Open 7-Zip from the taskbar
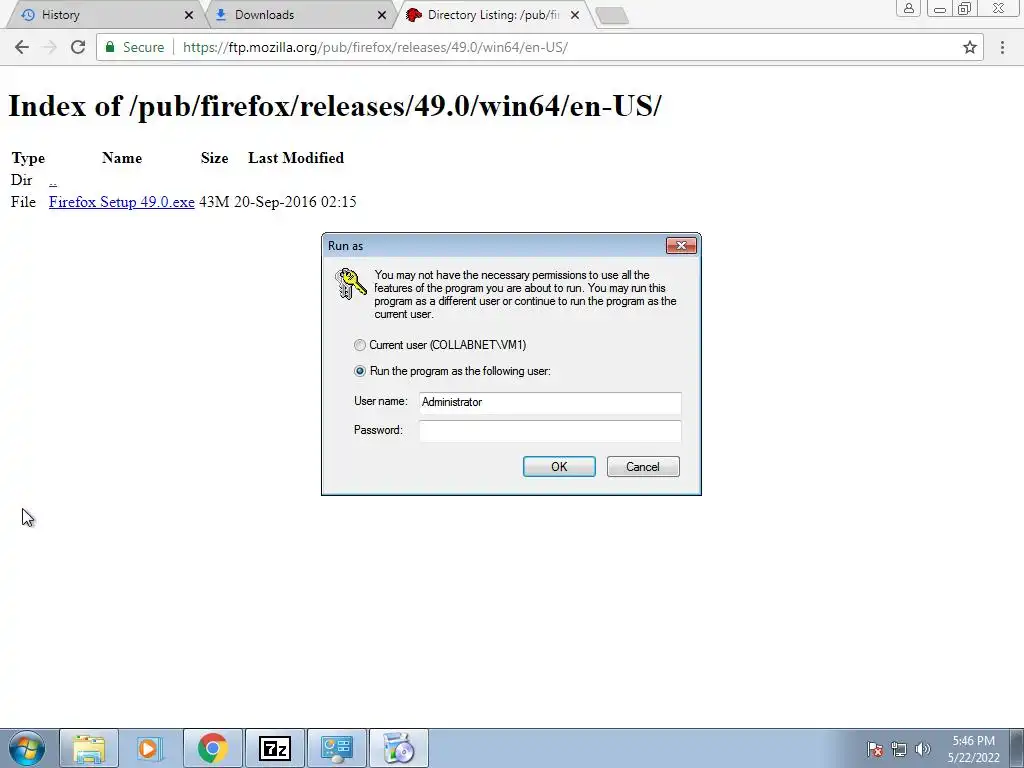This screenshot has width=1024, height=768. (x=274, y=748)
